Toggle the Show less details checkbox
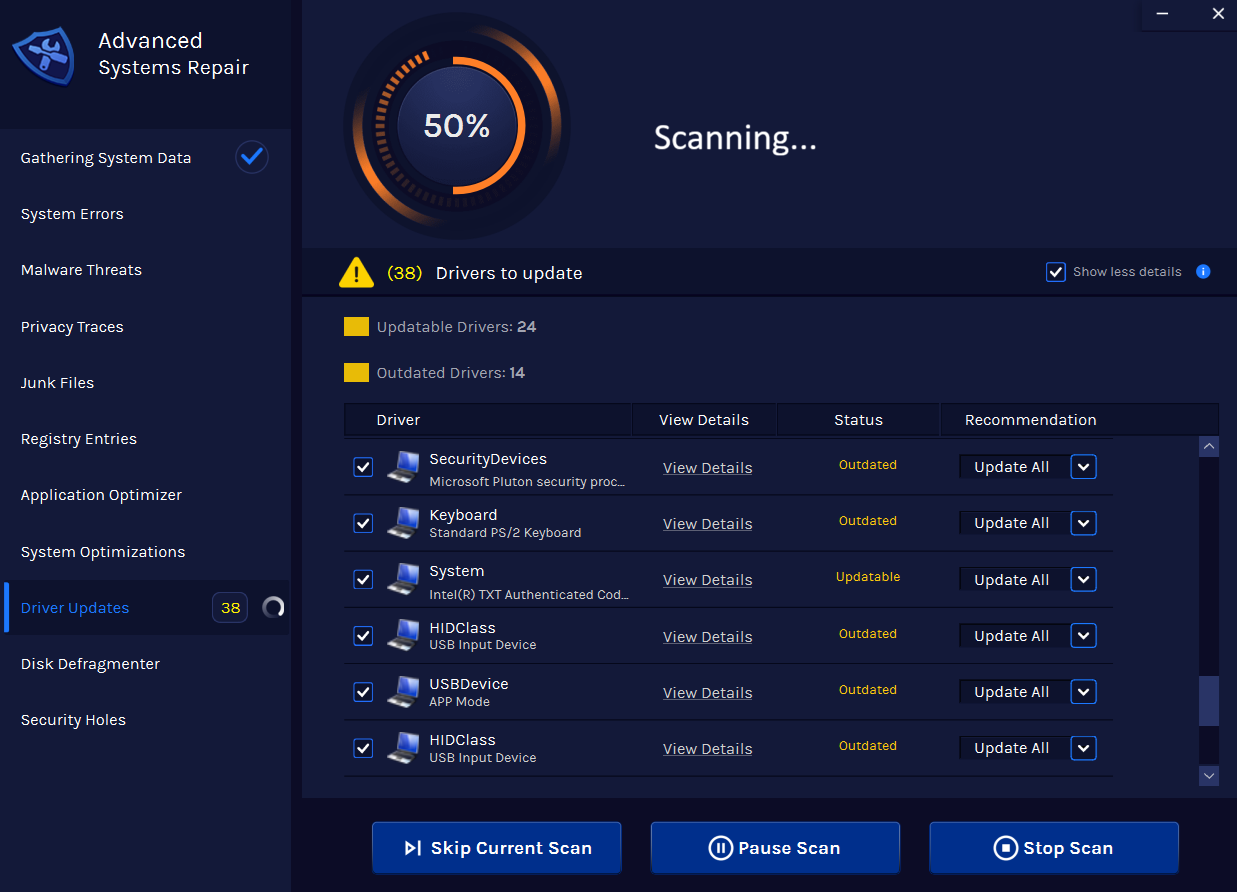Screen dimensions: 1237x892 (x=1055, y=272)
